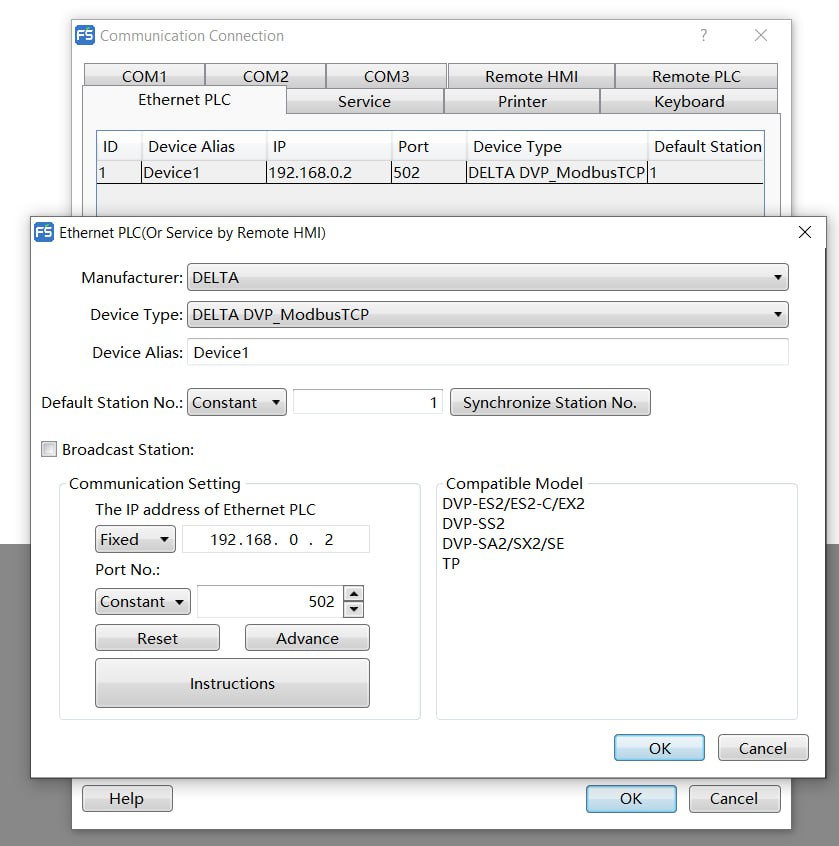
Task: Click the Port No. value field 502
Action: click(x=270, y=602)
